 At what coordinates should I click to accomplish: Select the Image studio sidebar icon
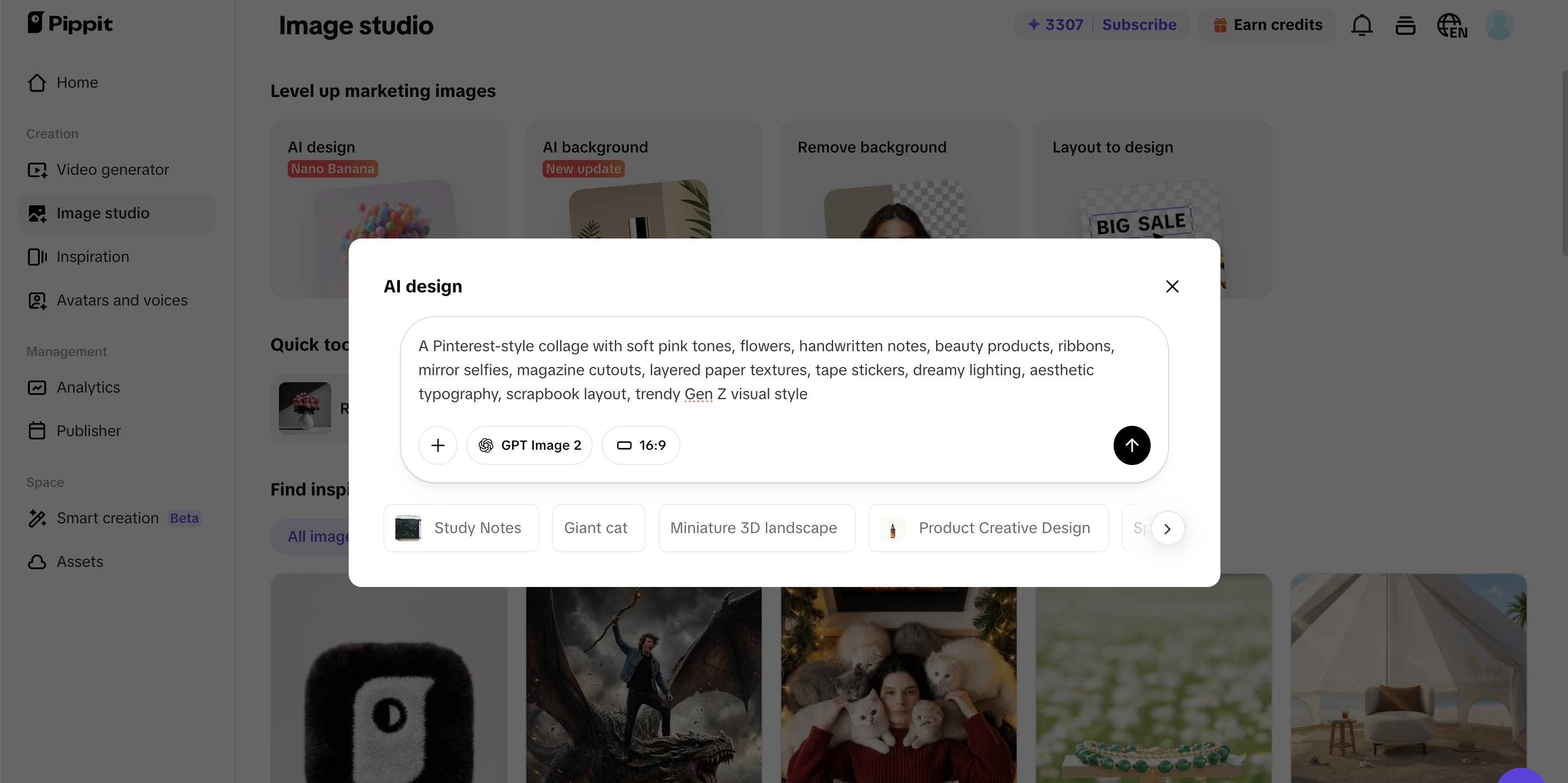tap(37, 213)
